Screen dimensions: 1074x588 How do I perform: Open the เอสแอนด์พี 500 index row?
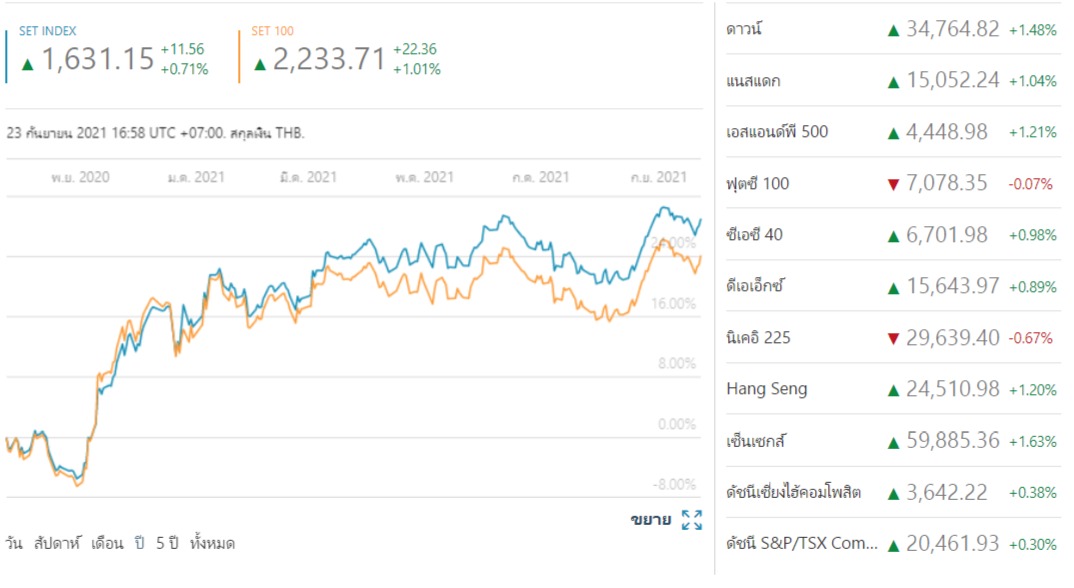click(x=777, y=132)
